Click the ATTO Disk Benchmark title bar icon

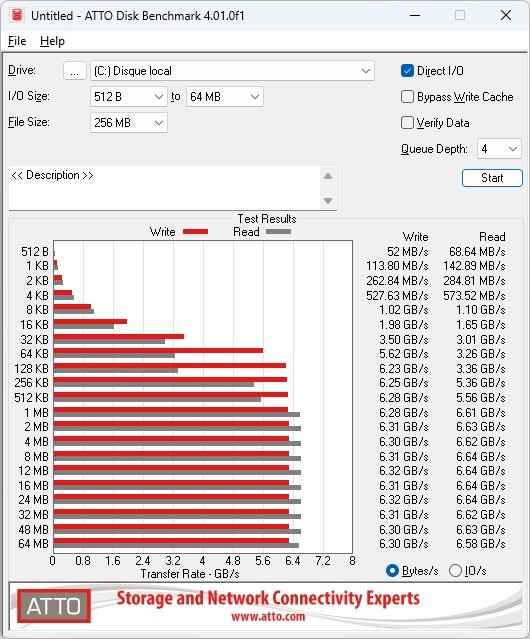(17, 15)
